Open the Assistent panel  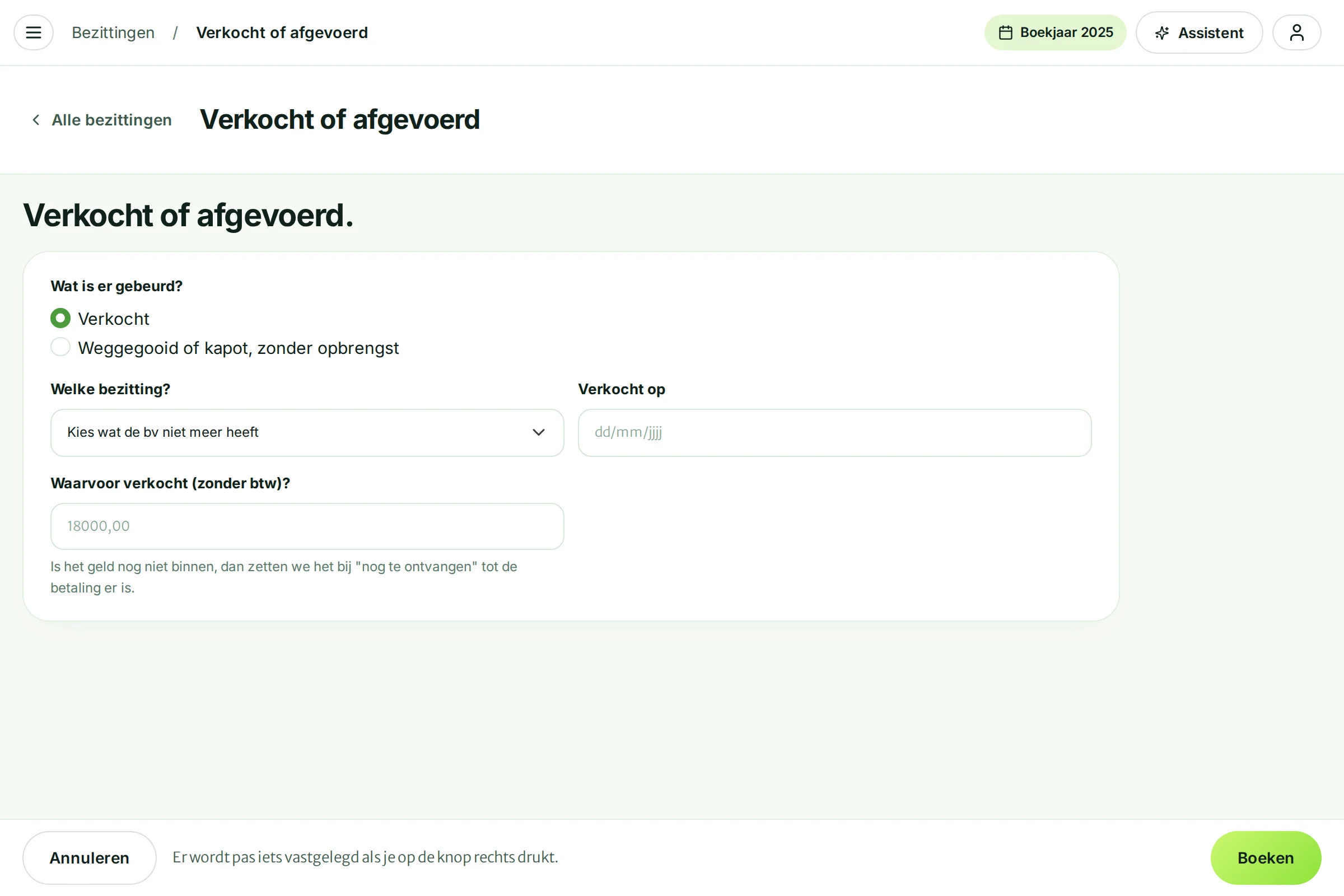pos(1199,32)
